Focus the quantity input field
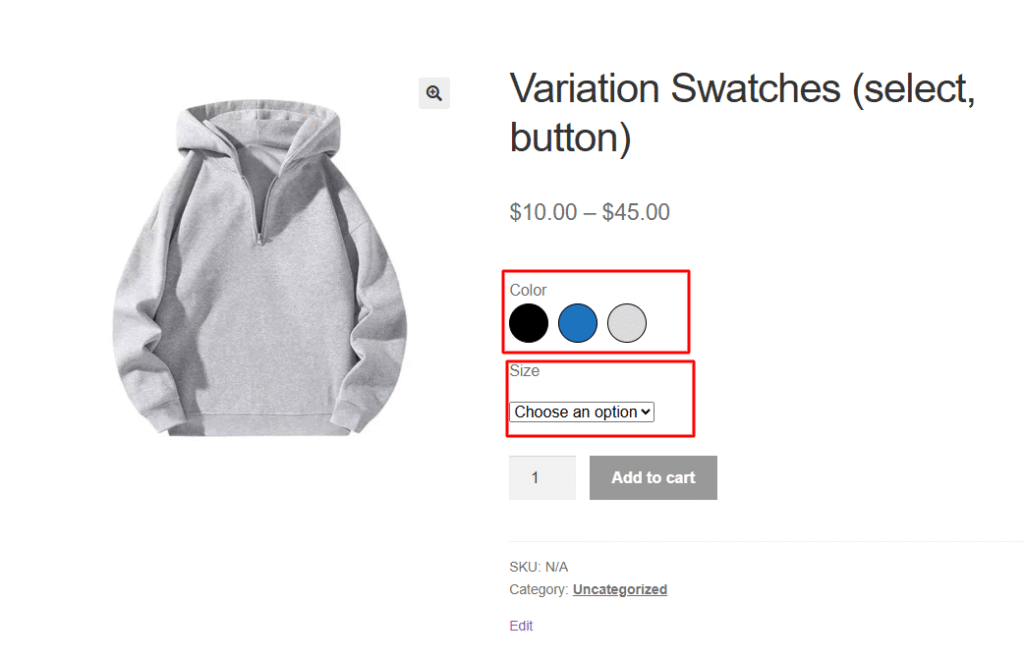The image size is (1024, 659). click(542, 478)
